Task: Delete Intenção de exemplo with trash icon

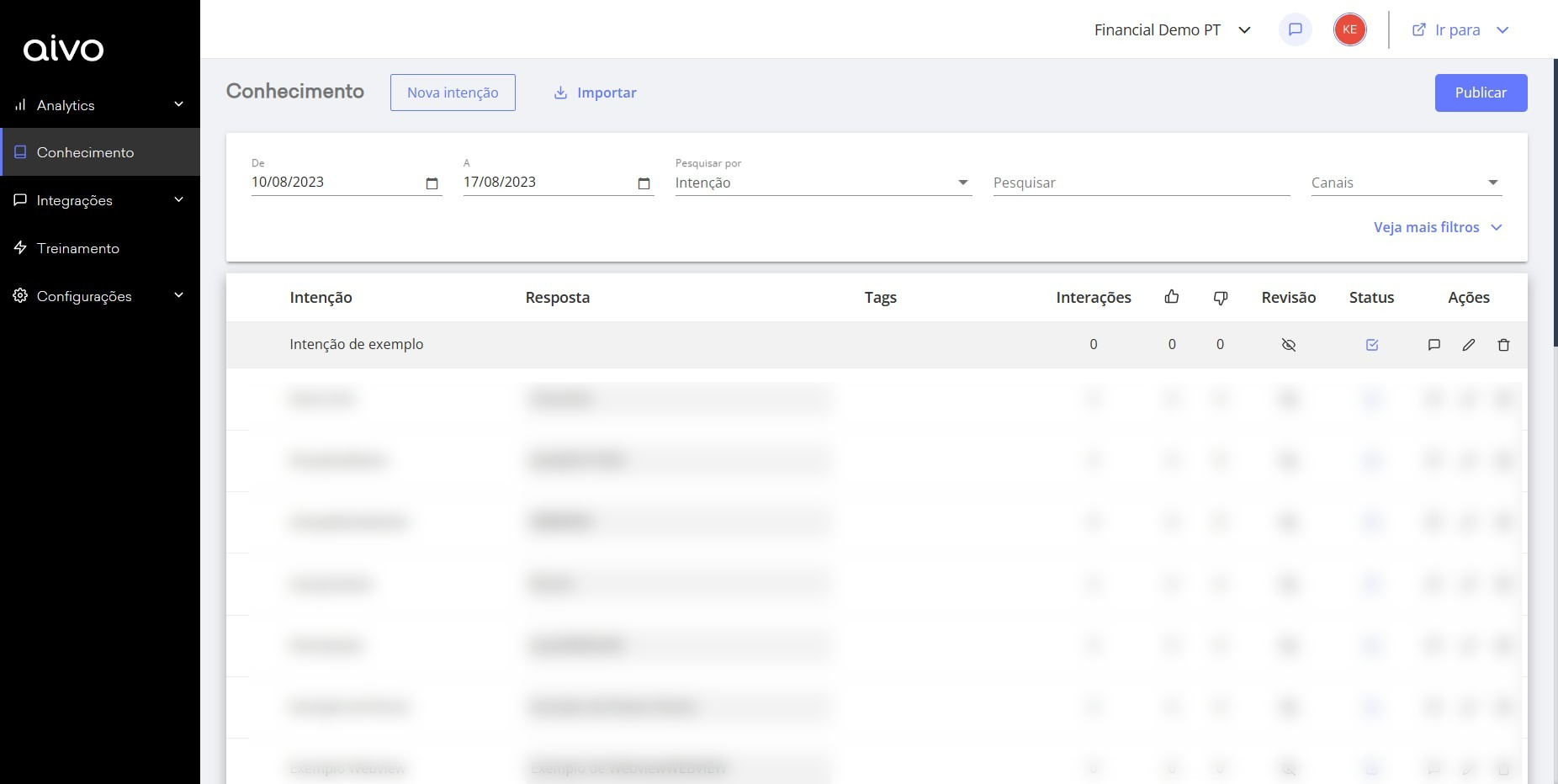Action: click(x=1503, y=345)
